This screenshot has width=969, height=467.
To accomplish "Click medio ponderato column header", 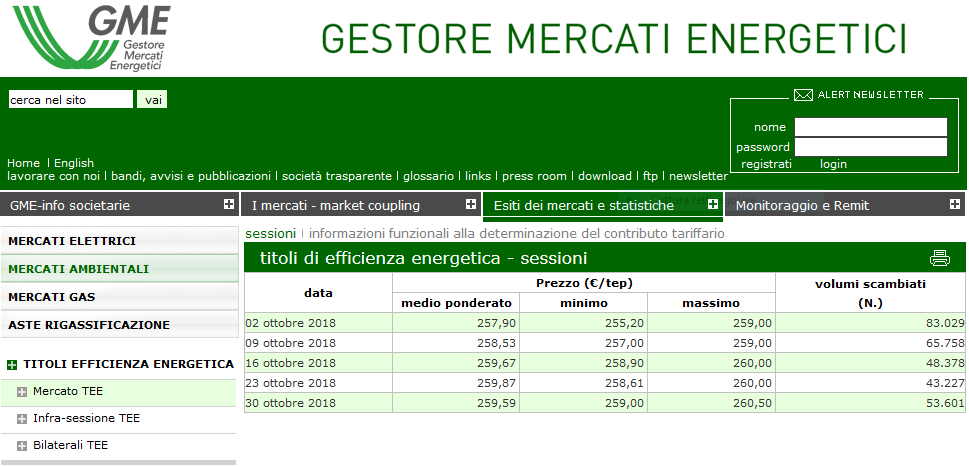I will tap(456, 303).
